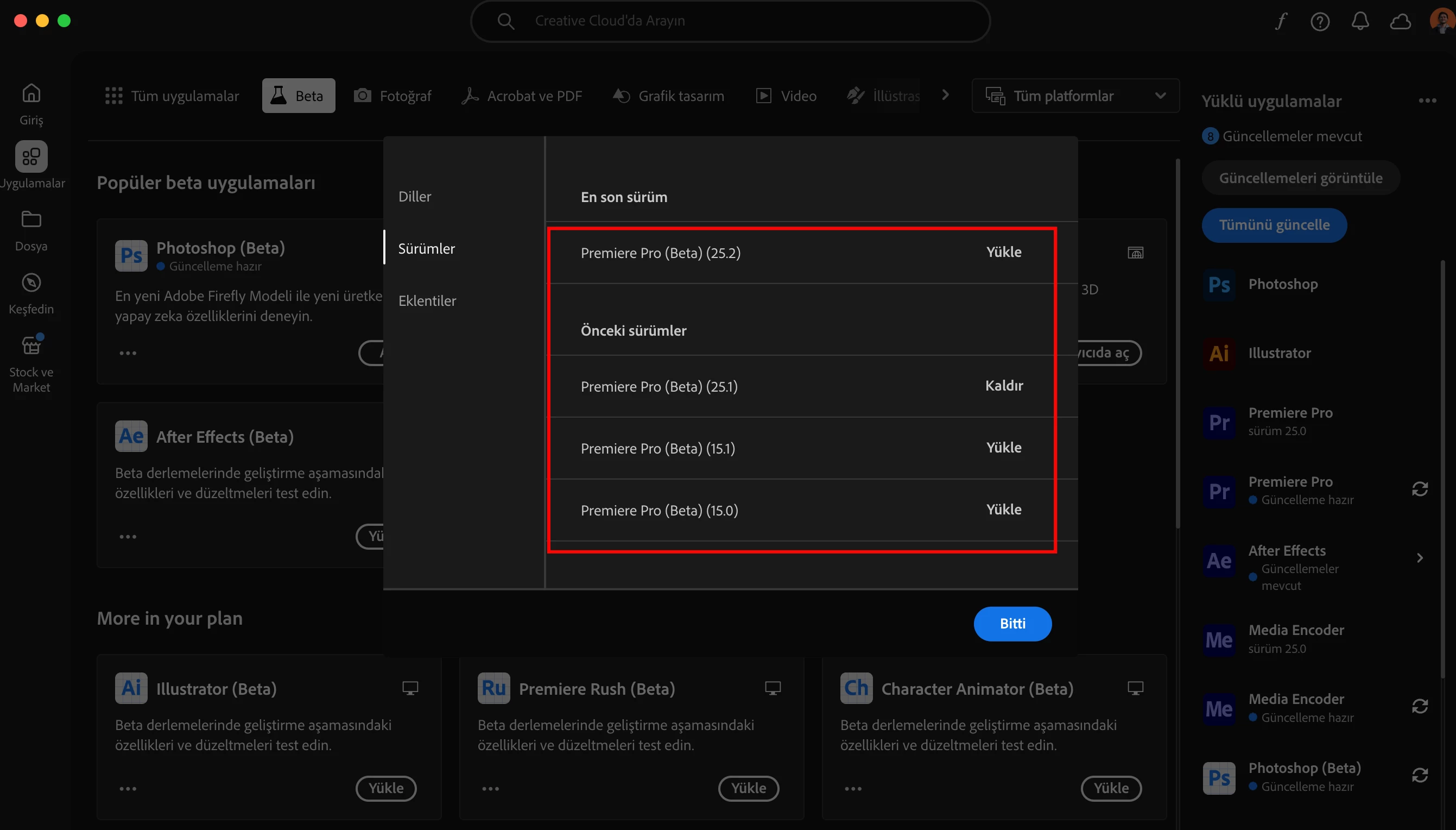Image resolution: width=1456 pixels, height=830 pixels.
Task: Select Eklentiler in the dialog sidebar
Action: click(x=427, y=301)
